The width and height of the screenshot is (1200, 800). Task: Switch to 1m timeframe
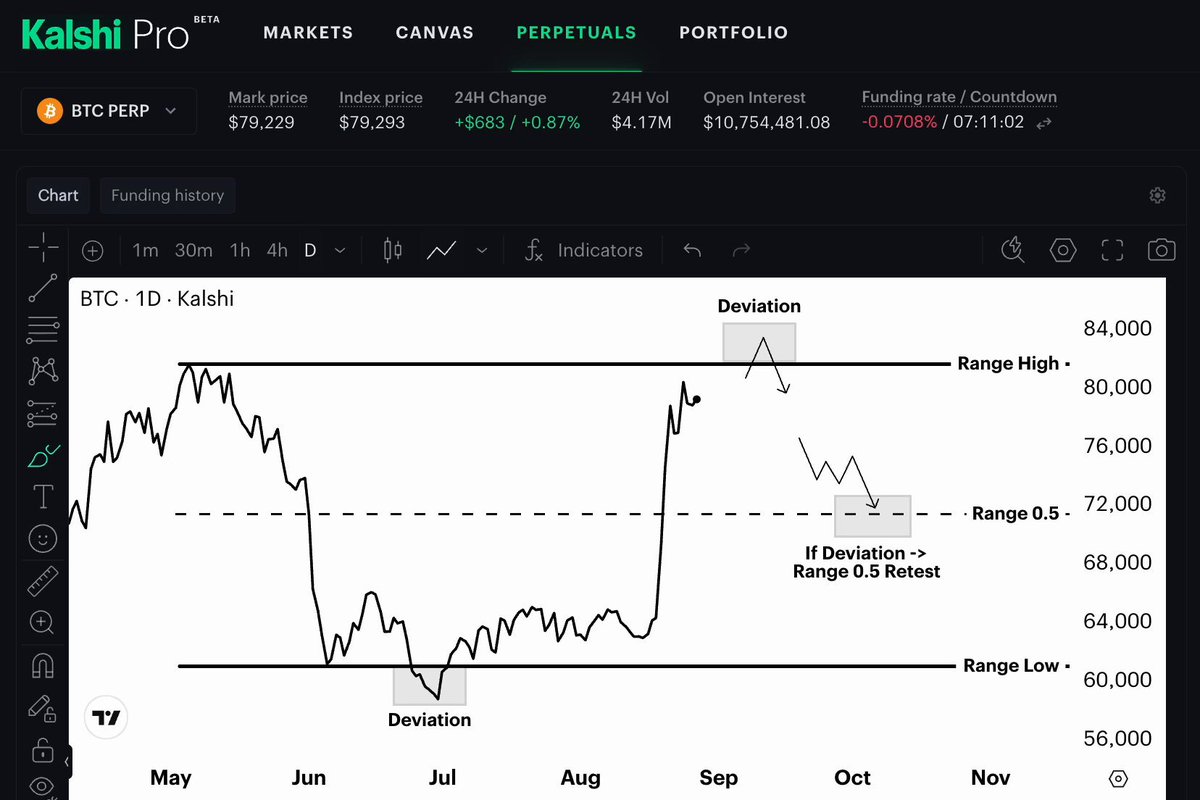click(146, 250)
